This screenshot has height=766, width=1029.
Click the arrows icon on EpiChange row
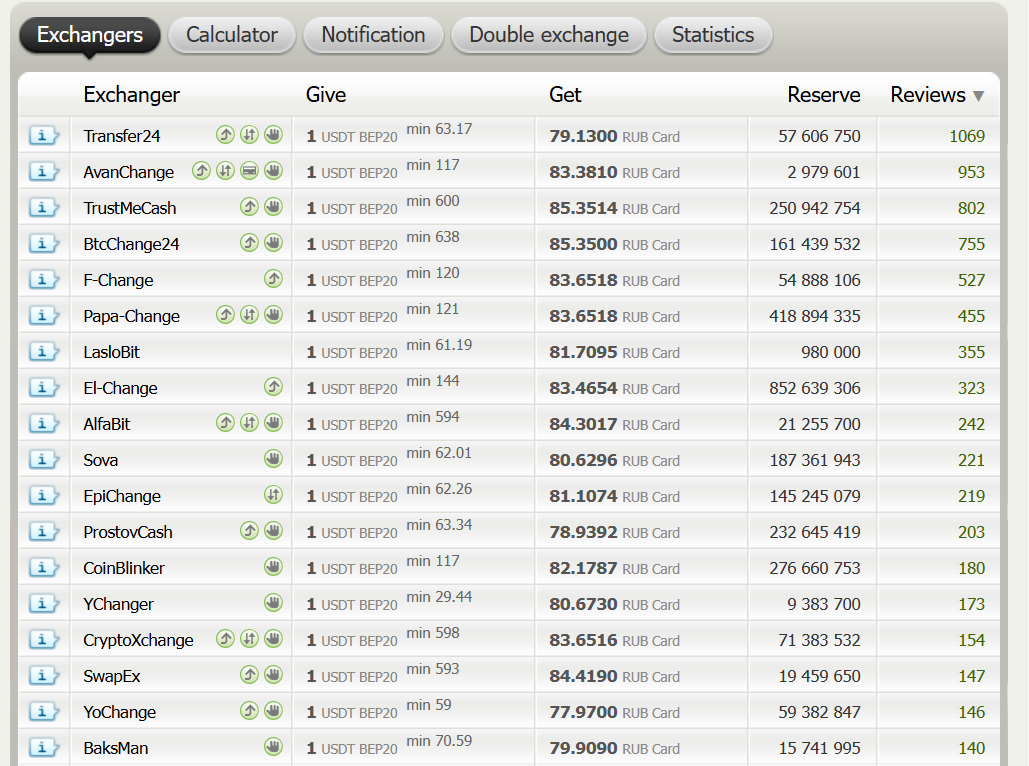[273, 495]
